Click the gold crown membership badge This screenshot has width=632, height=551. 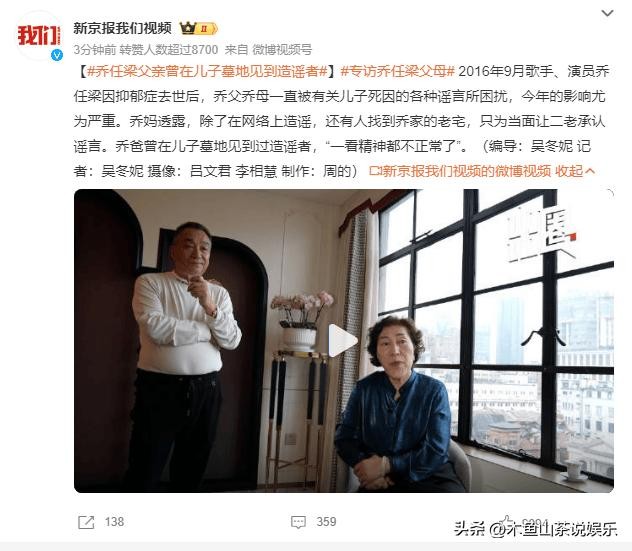click(x=199, y=29)
